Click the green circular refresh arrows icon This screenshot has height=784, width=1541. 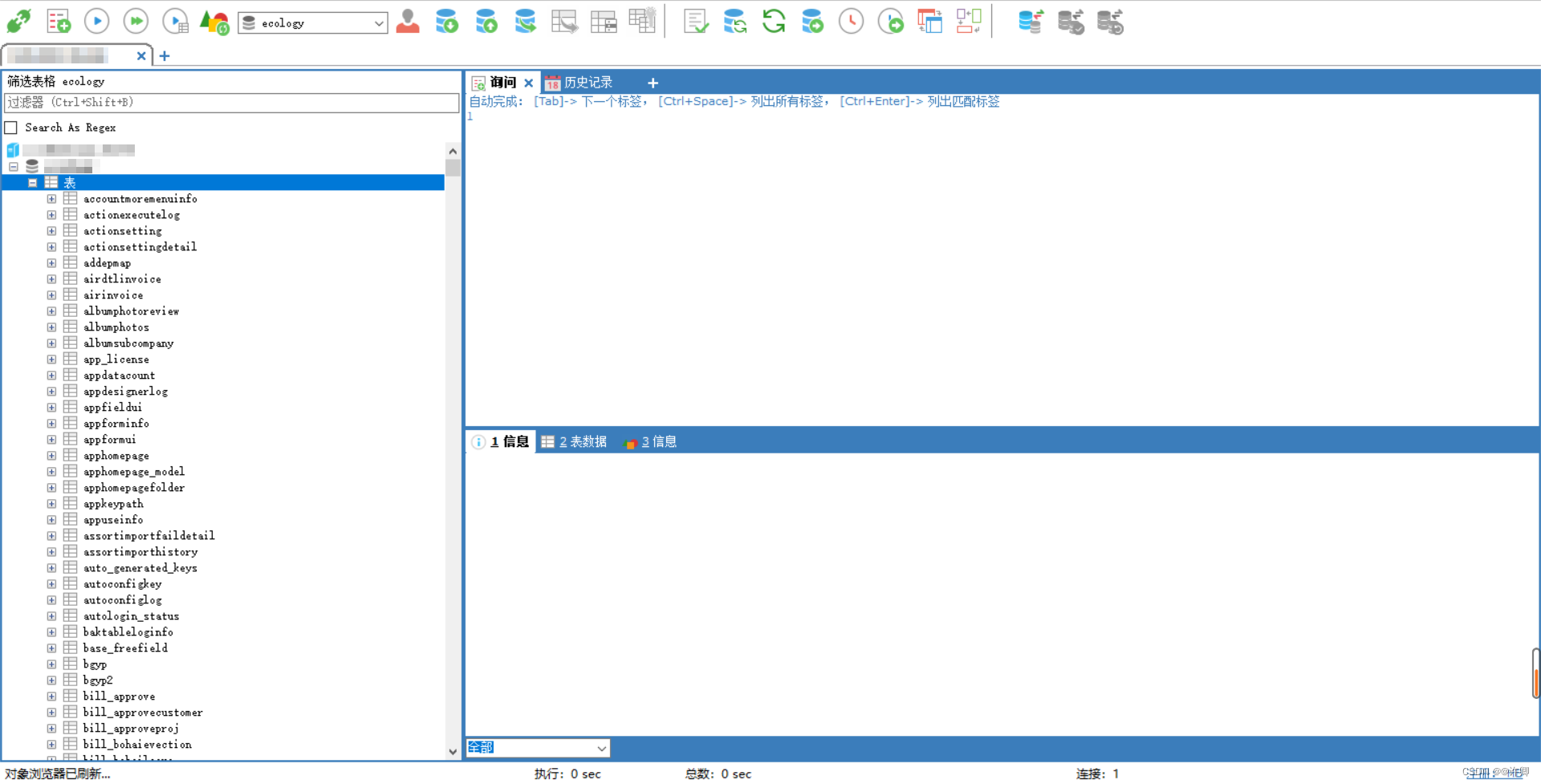[774, 22]
